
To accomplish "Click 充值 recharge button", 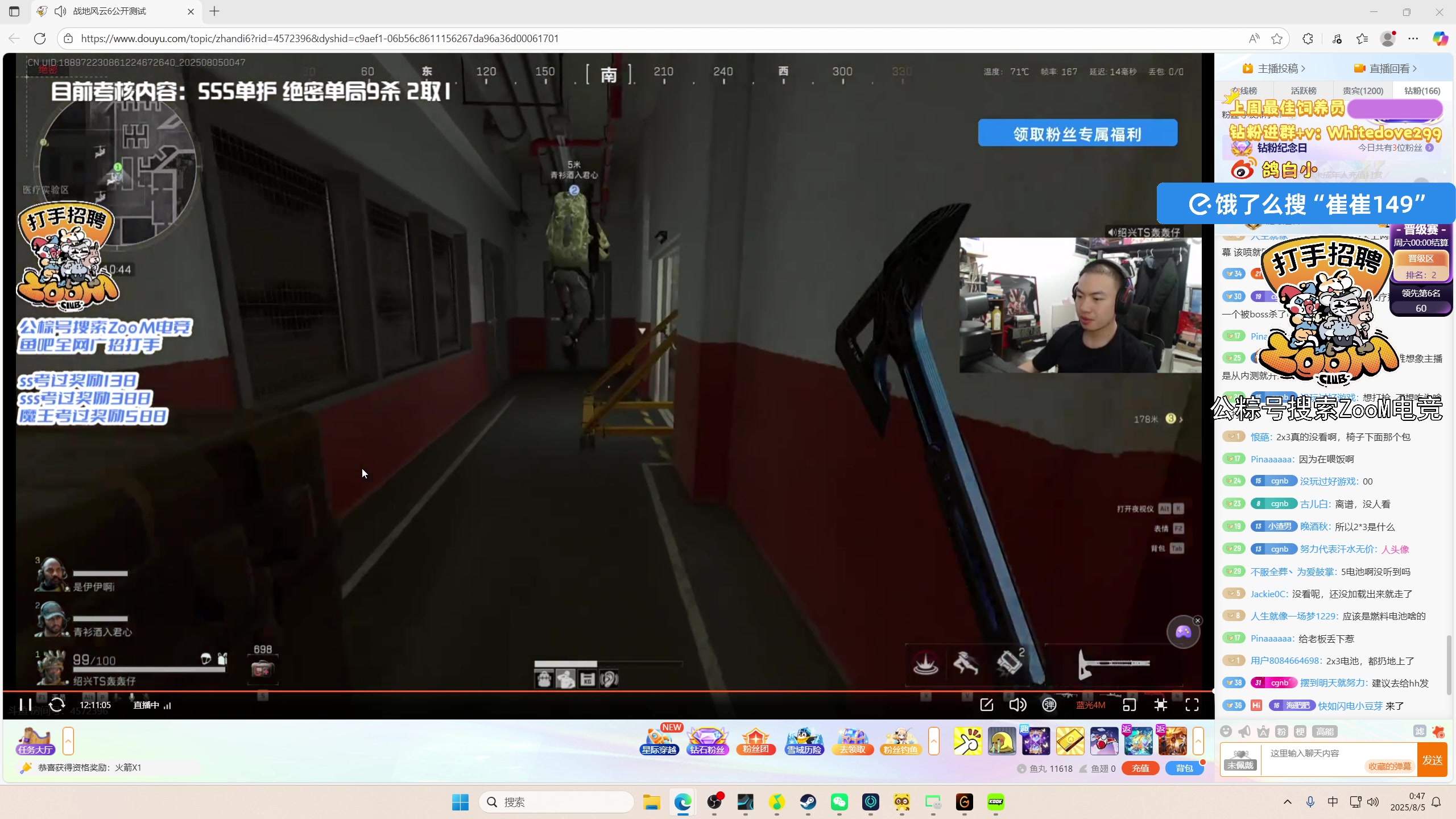I will point(1140,768).
